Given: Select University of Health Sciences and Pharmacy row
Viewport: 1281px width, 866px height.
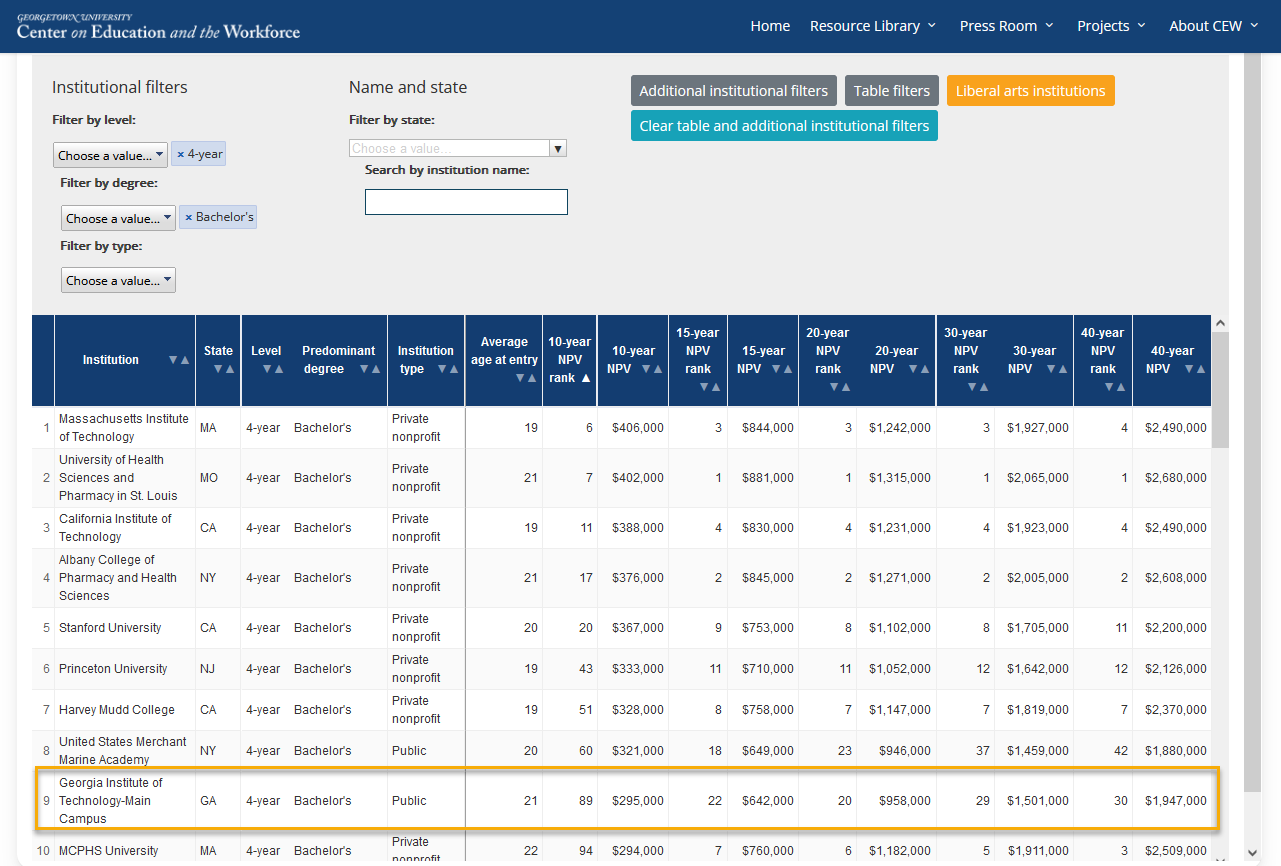Looking at the screenshot, I should pos(118,478).
